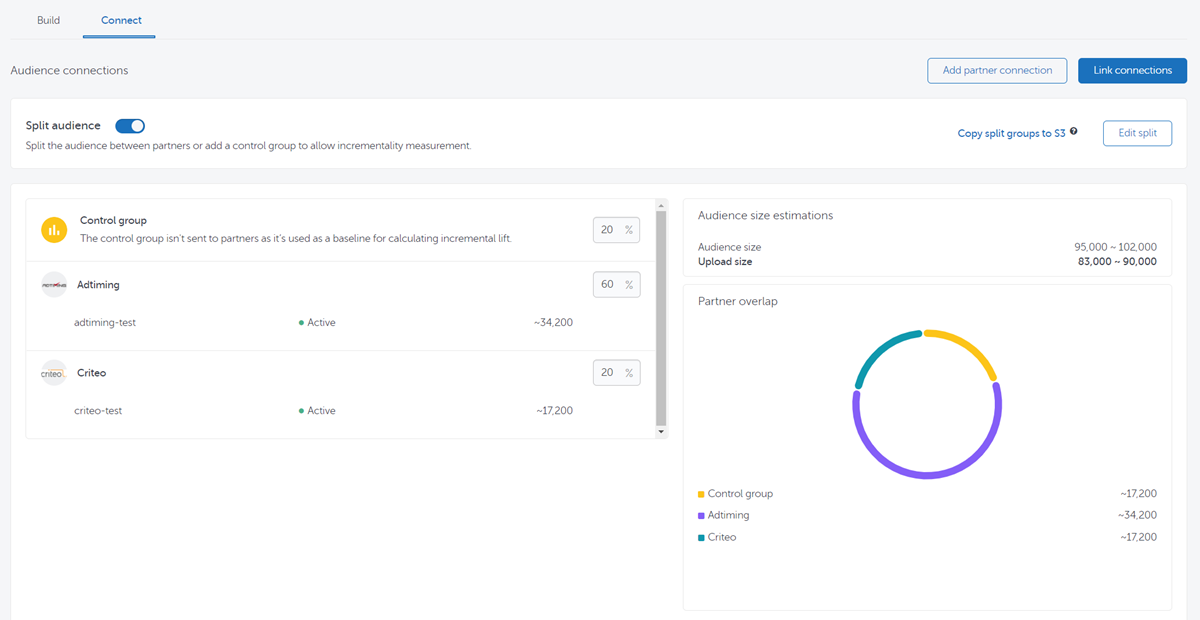This screenshot has height=620, width=1200.
Task: Open the Edit split dialog
Action: 1137,133
